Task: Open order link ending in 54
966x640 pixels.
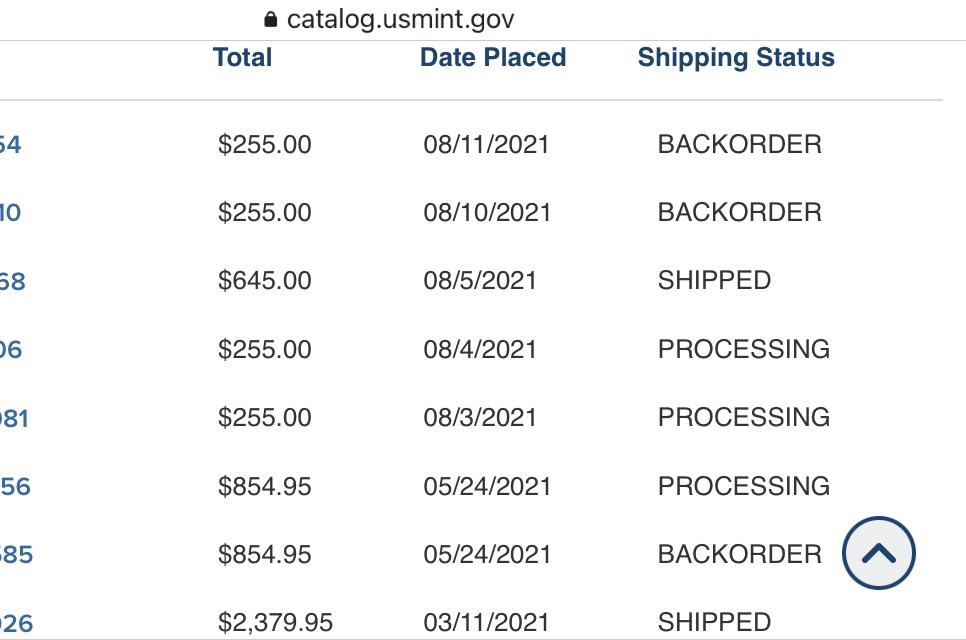Action: point(10,145)
